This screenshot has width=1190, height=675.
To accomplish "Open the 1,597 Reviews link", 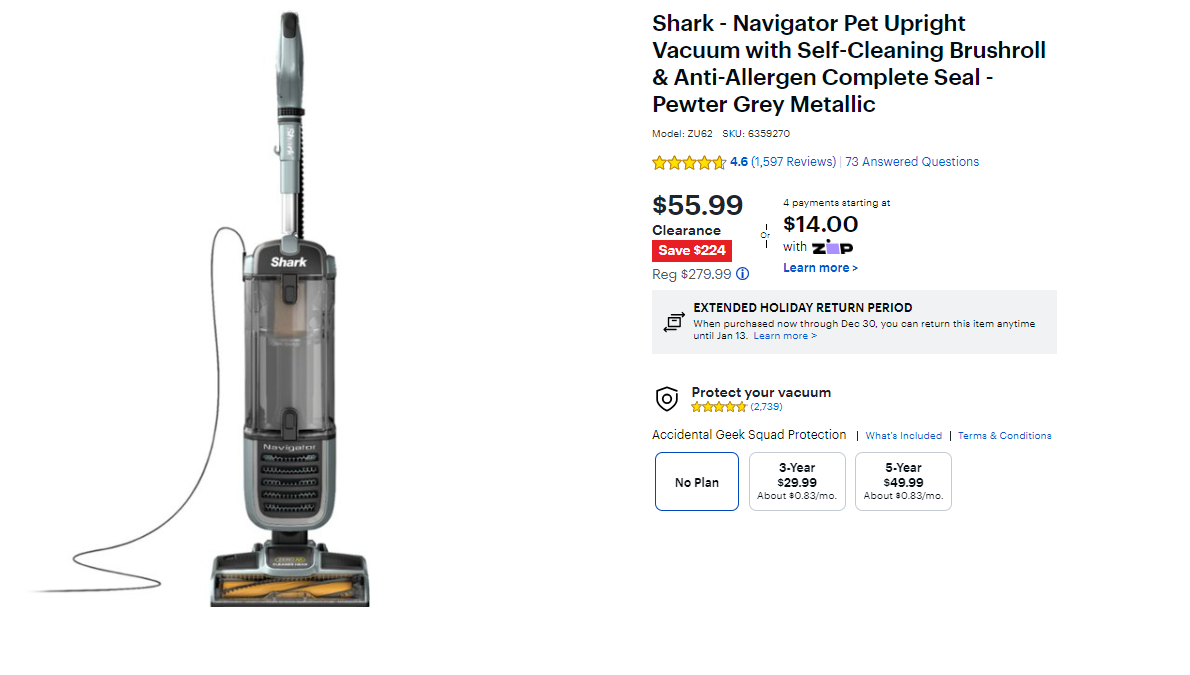I will [x=793, y=161].
